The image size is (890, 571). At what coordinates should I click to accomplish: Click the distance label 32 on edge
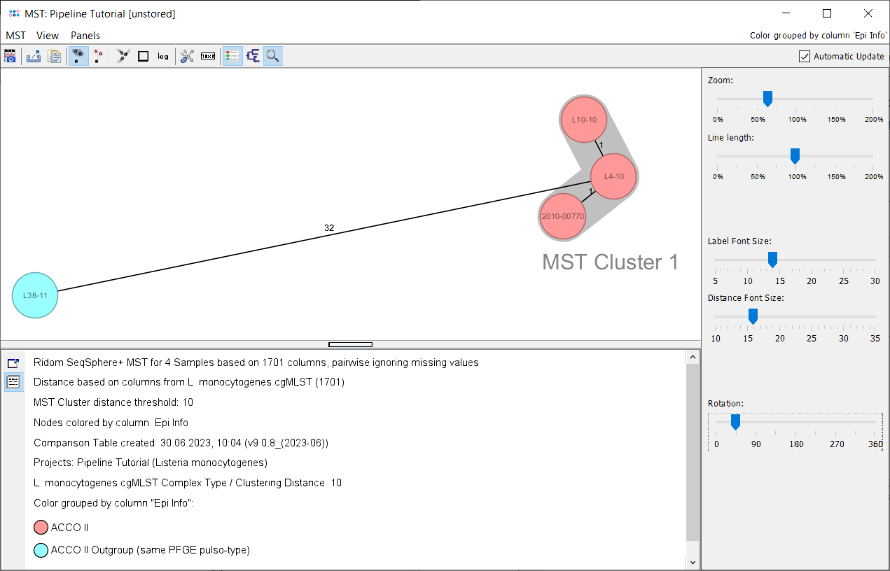[x=329, y=228]
